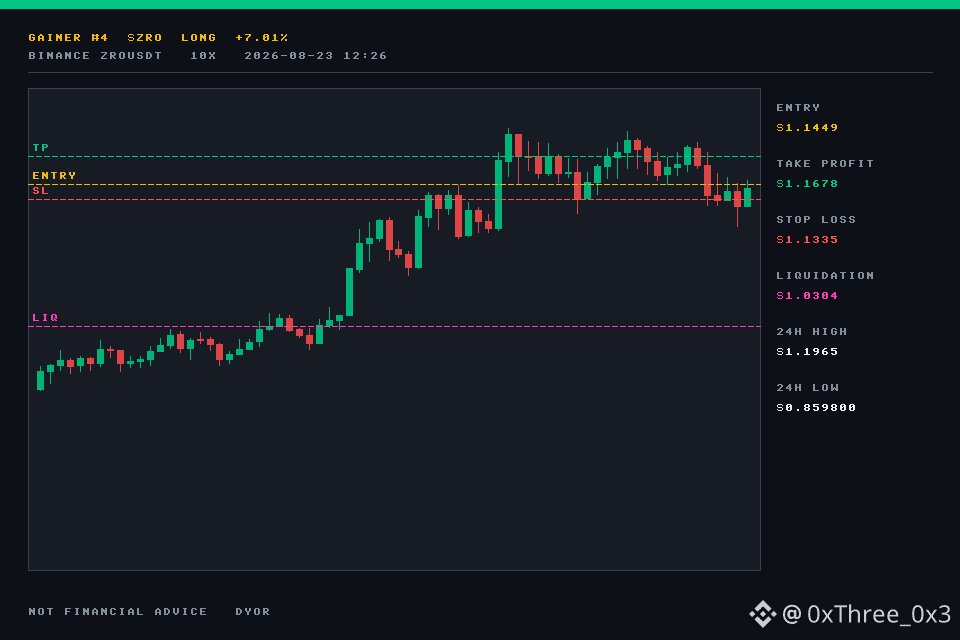Image resolution: width=960 pixels, height=640 pixels.
Task: Click the 24H HIGH heading
Action: tap(811, 331)
